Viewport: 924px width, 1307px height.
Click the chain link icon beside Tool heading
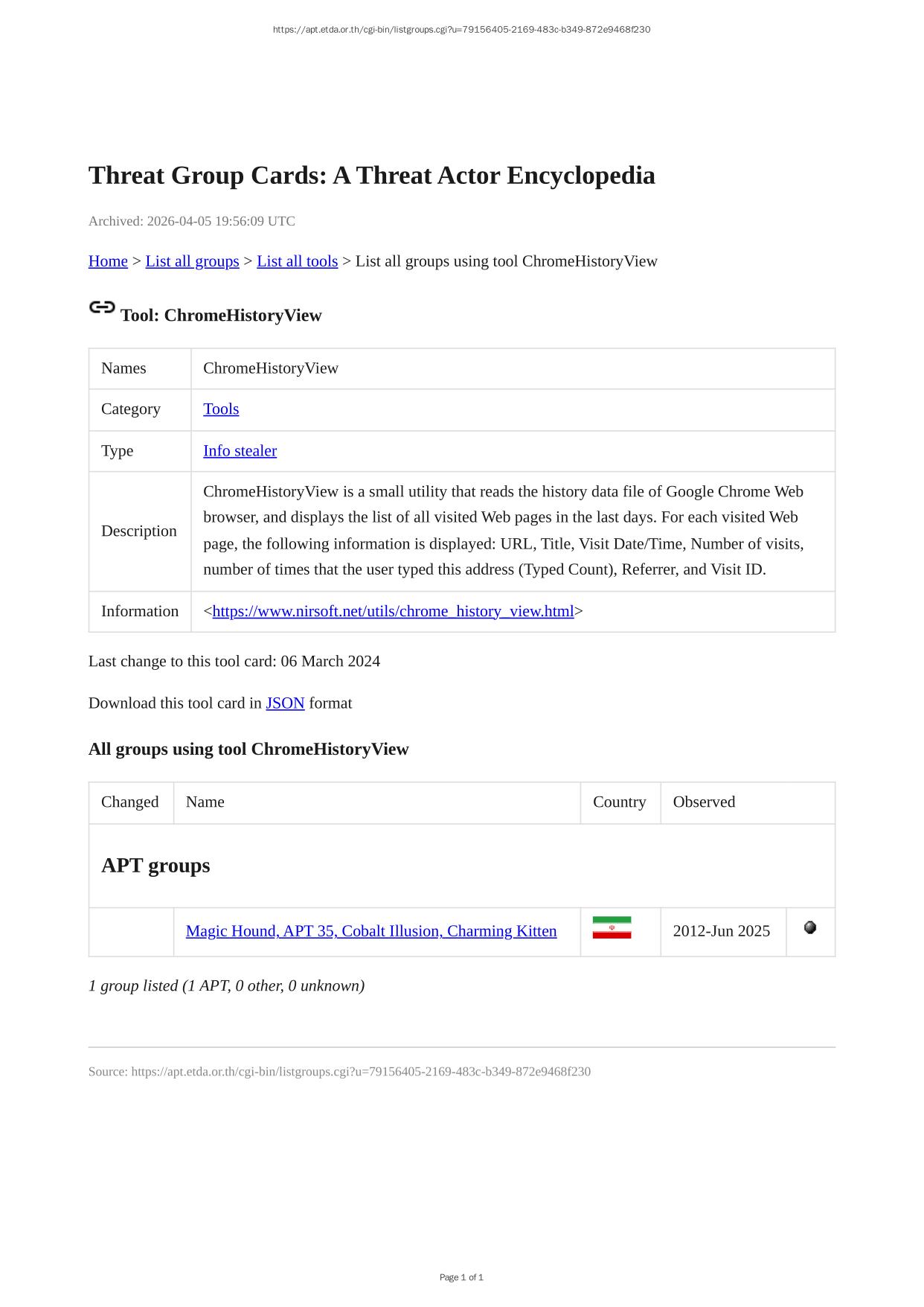coord(102,307)
